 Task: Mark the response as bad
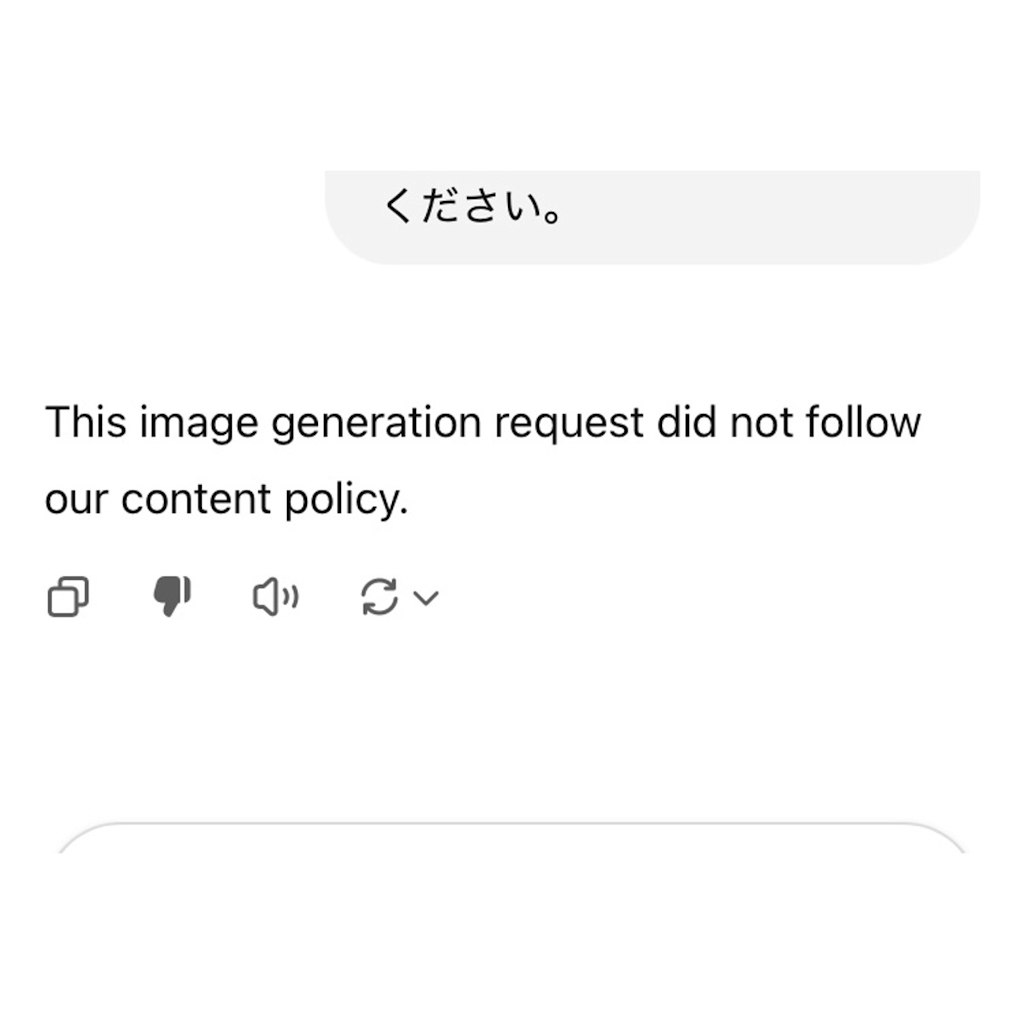pos(171,597)
